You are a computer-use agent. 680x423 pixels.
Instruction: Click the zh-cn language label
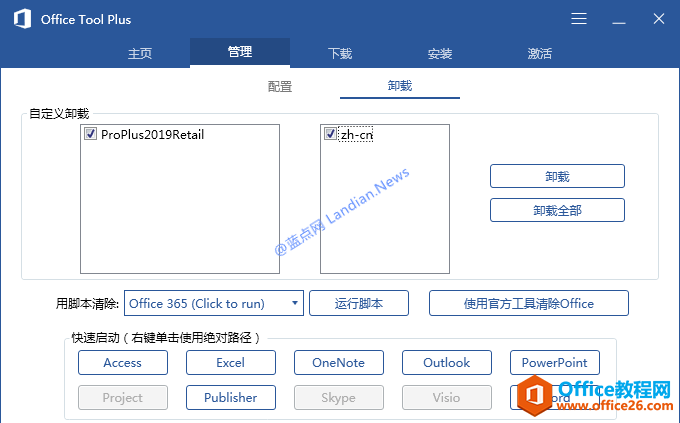[356, 135]
